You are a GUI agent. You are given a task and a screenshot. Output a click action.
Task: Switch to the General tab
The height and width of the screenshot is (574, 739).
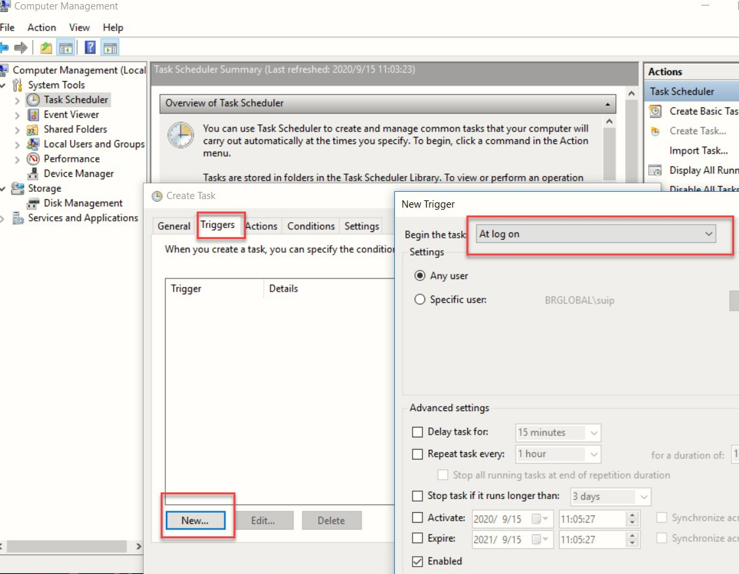click(174, 226)
